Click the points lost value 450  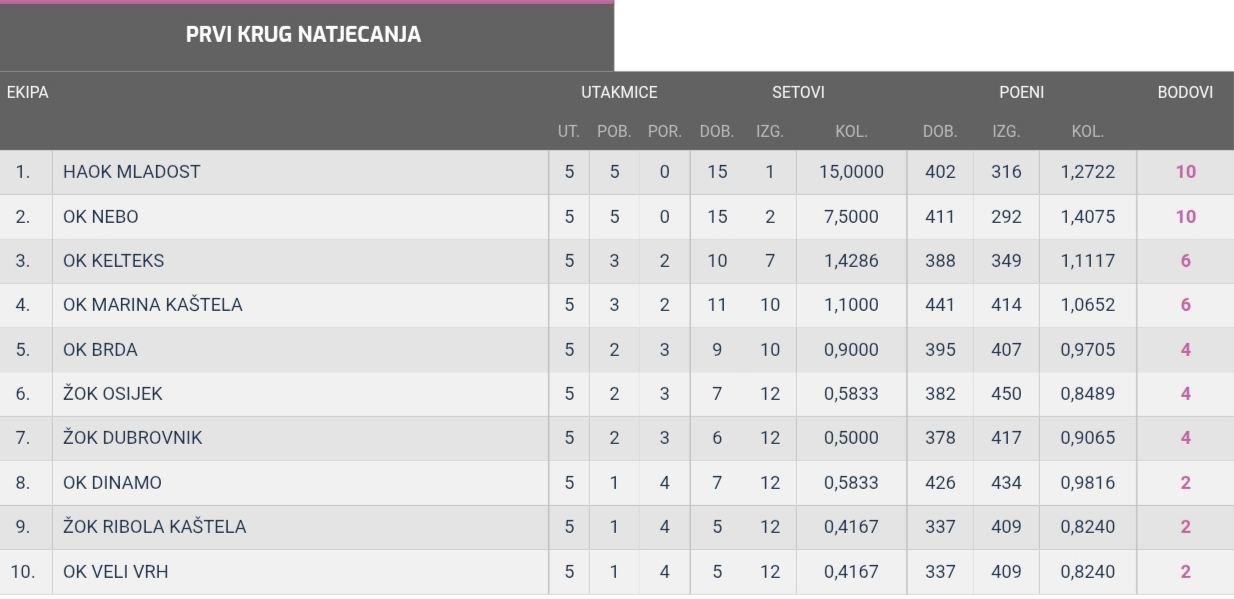(1006, 394)
